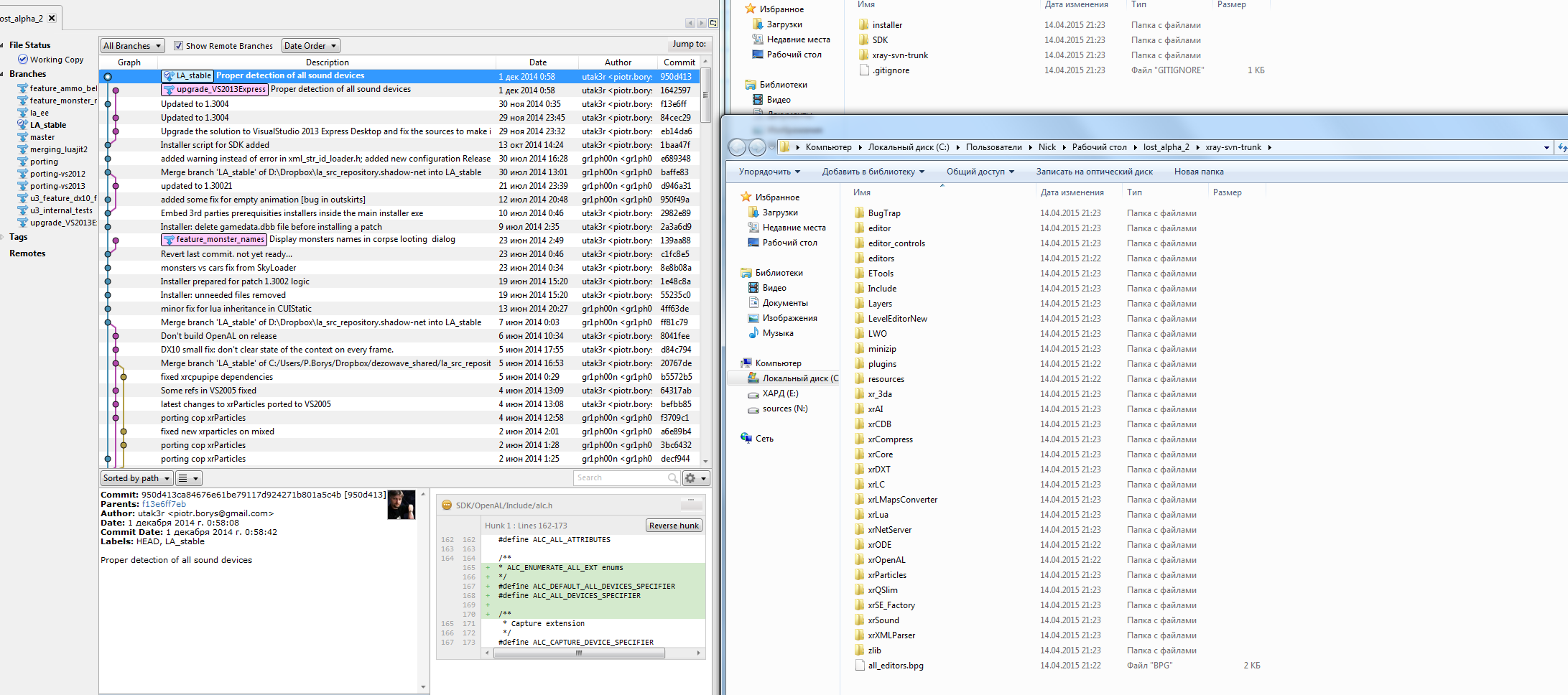Click the commit list vertical scrollbar
This screenshot has height=695, width=1568.
[x=705, y=95]
